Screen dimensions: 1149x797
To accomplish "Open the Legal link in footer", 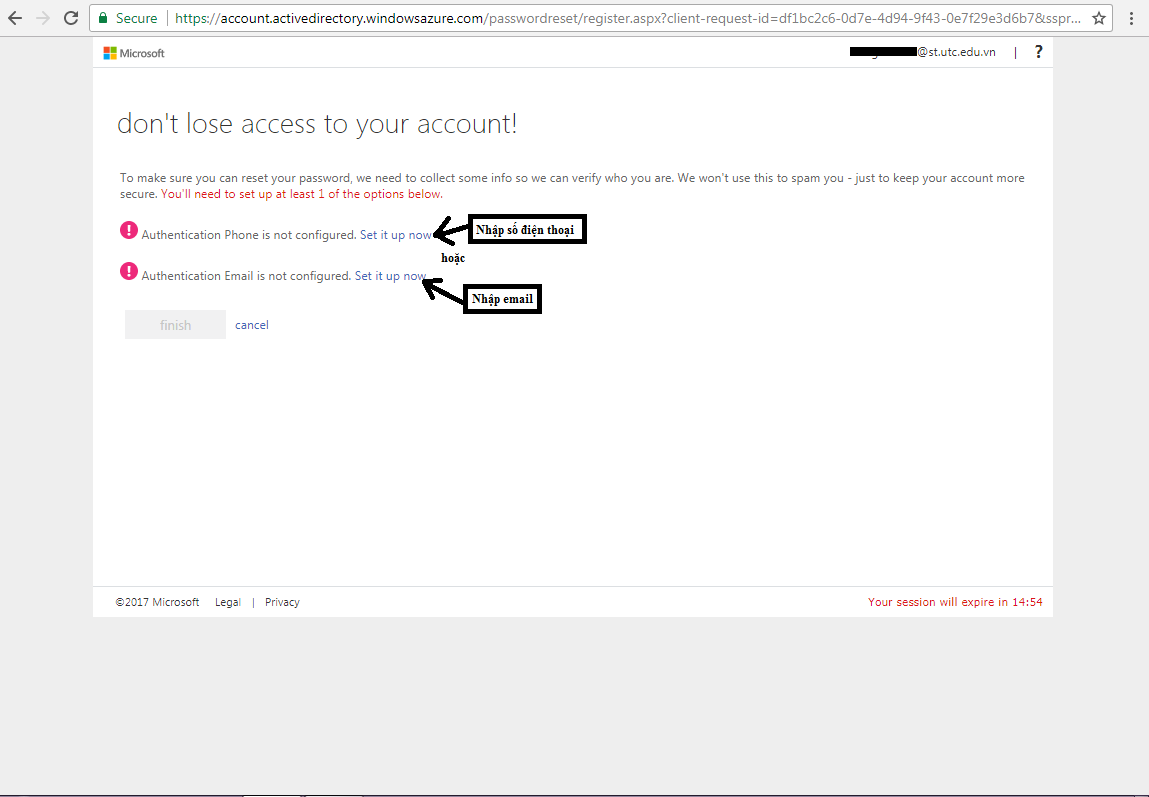I will (x=228, y=602).
